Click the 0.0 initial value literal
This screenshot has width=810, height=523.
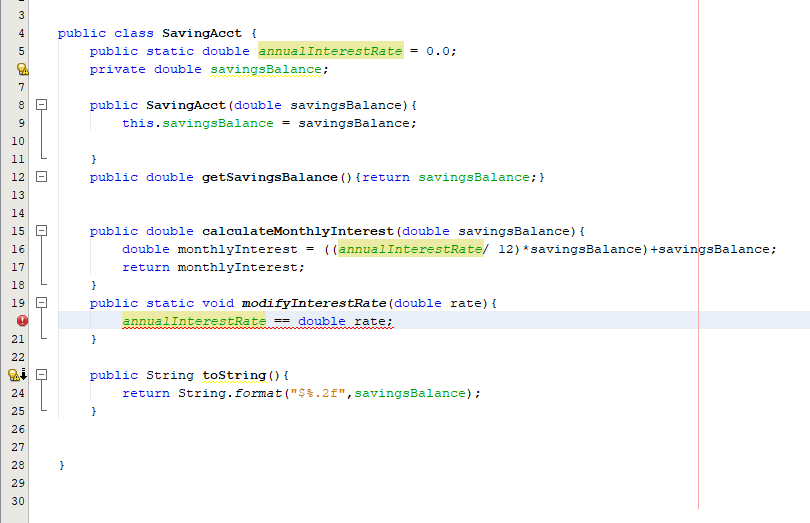(x=438, y=51)
